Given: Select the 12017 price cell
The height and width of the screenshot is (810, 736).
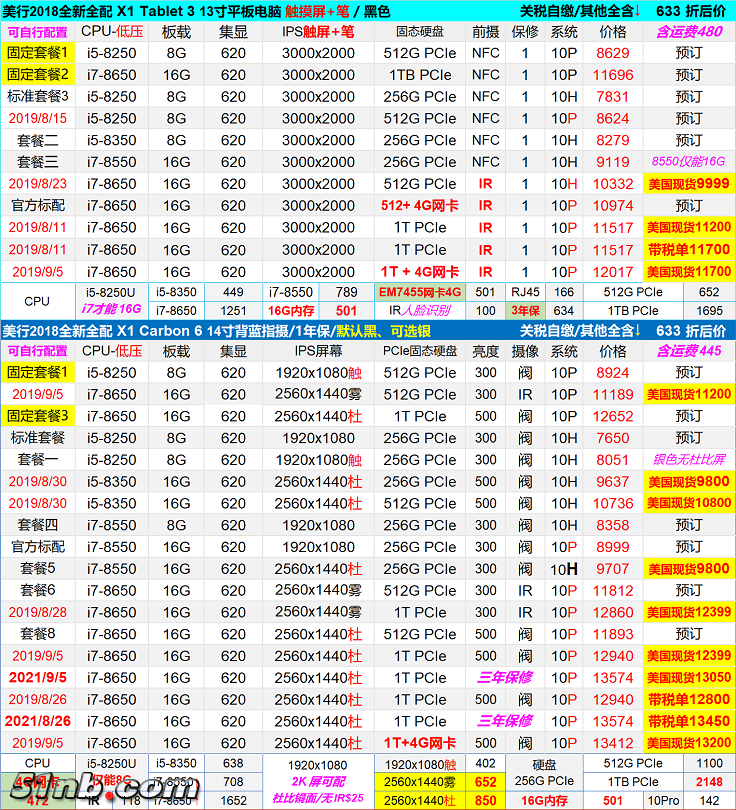Looking at the screenshot, I should click(613, 272).
